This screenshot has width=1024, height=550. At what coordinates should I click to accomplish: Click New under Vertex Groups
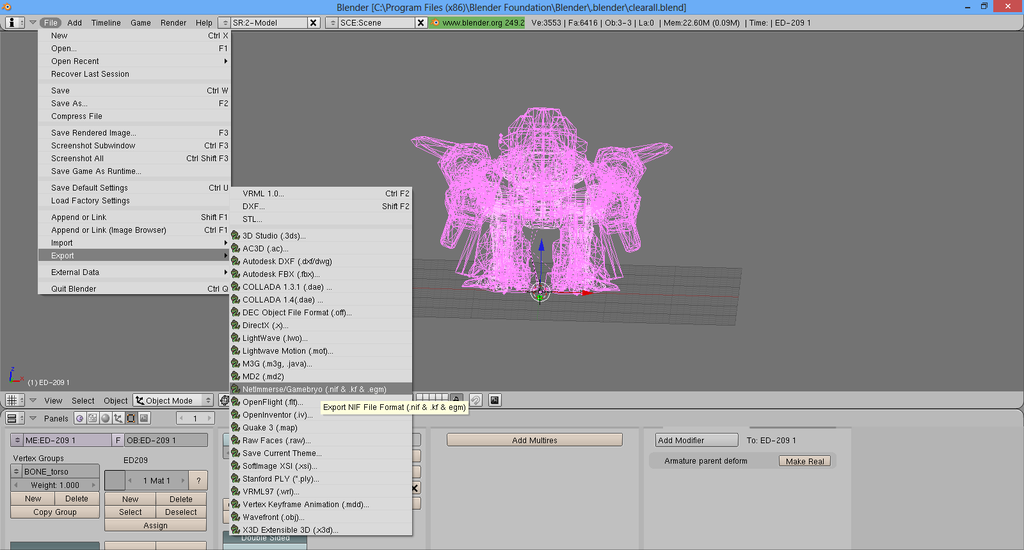(x=33, y=498)
